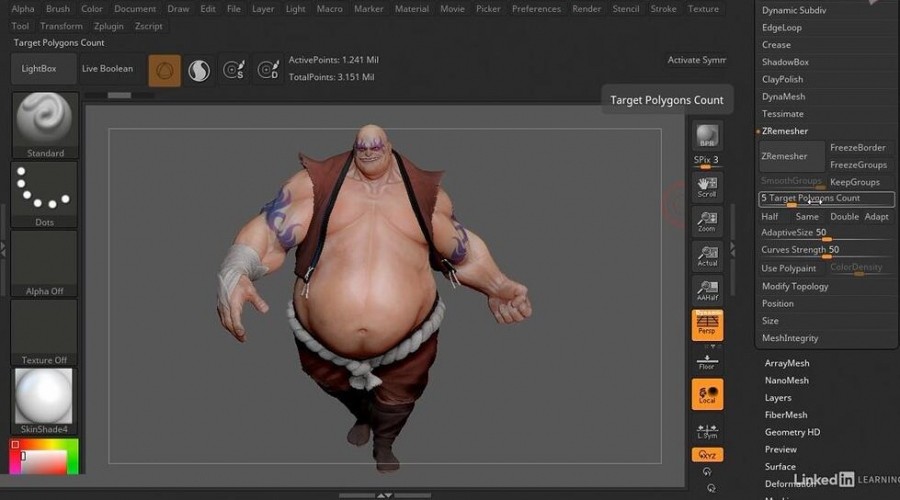Open the Zplugin menu
Viewport: 900px width, 500px height.
coord(108,26)
